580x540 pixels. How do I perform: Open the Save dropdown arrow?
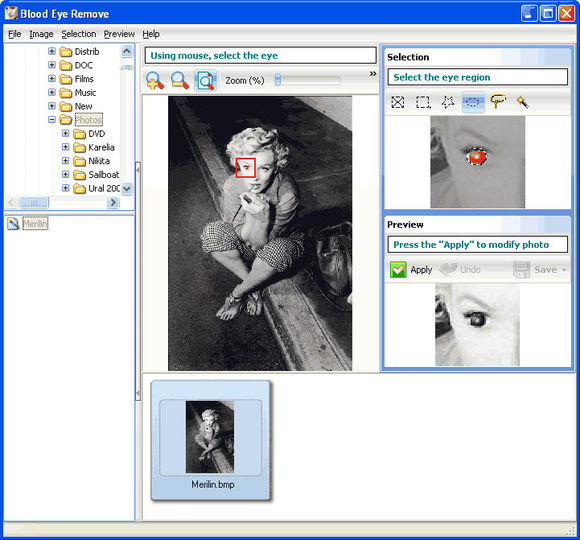pos(564,270)
